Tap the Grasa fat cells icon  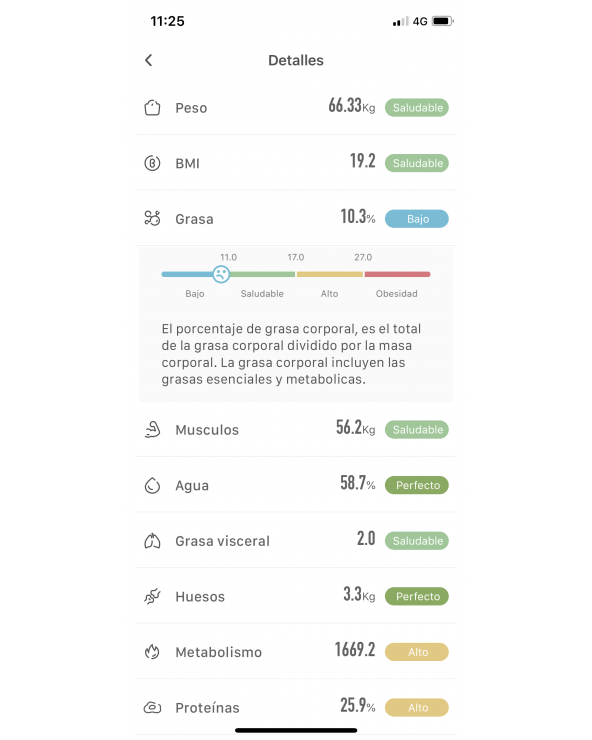(152, 219)
